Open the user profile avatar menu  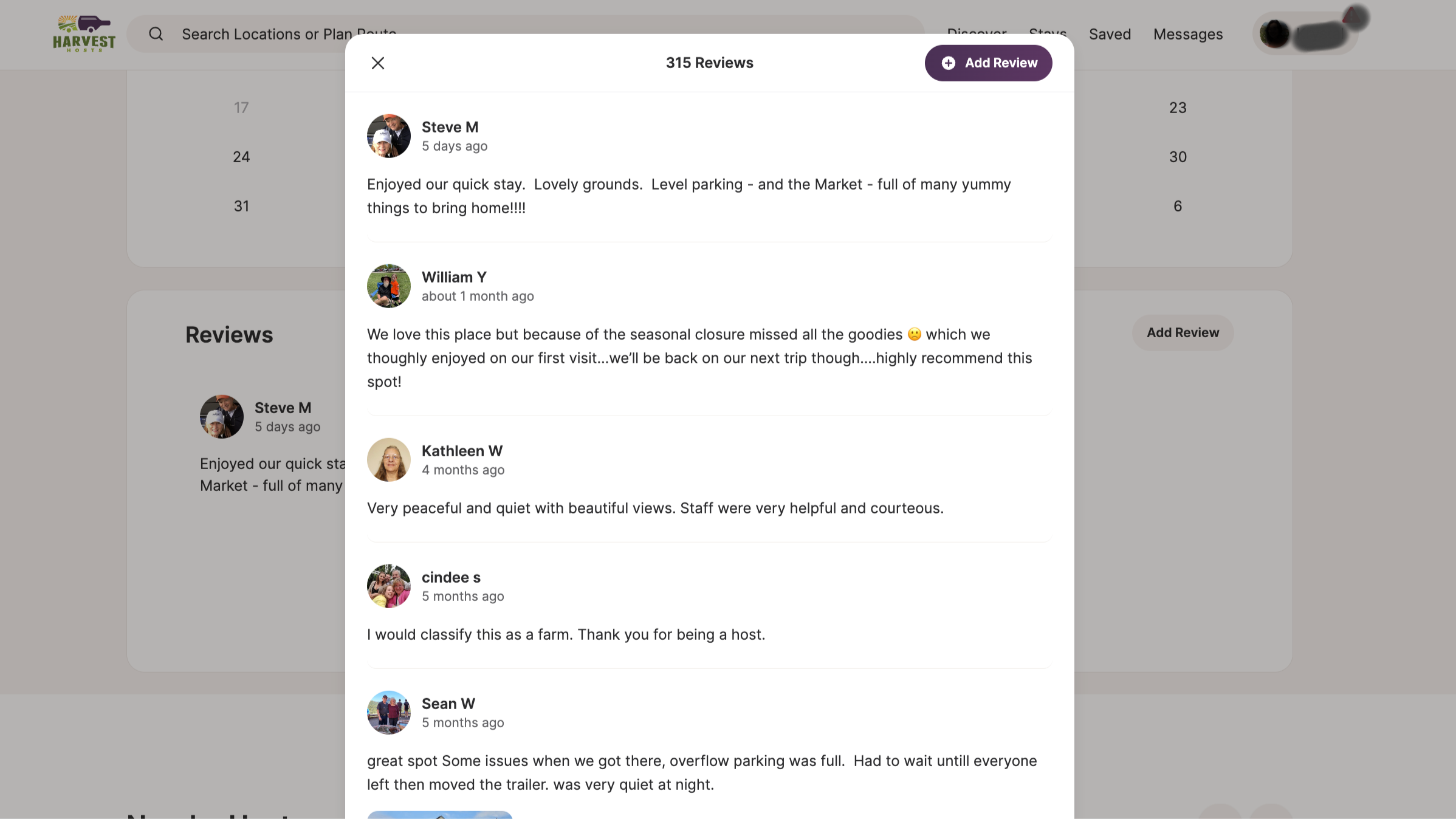[1305, 34]
